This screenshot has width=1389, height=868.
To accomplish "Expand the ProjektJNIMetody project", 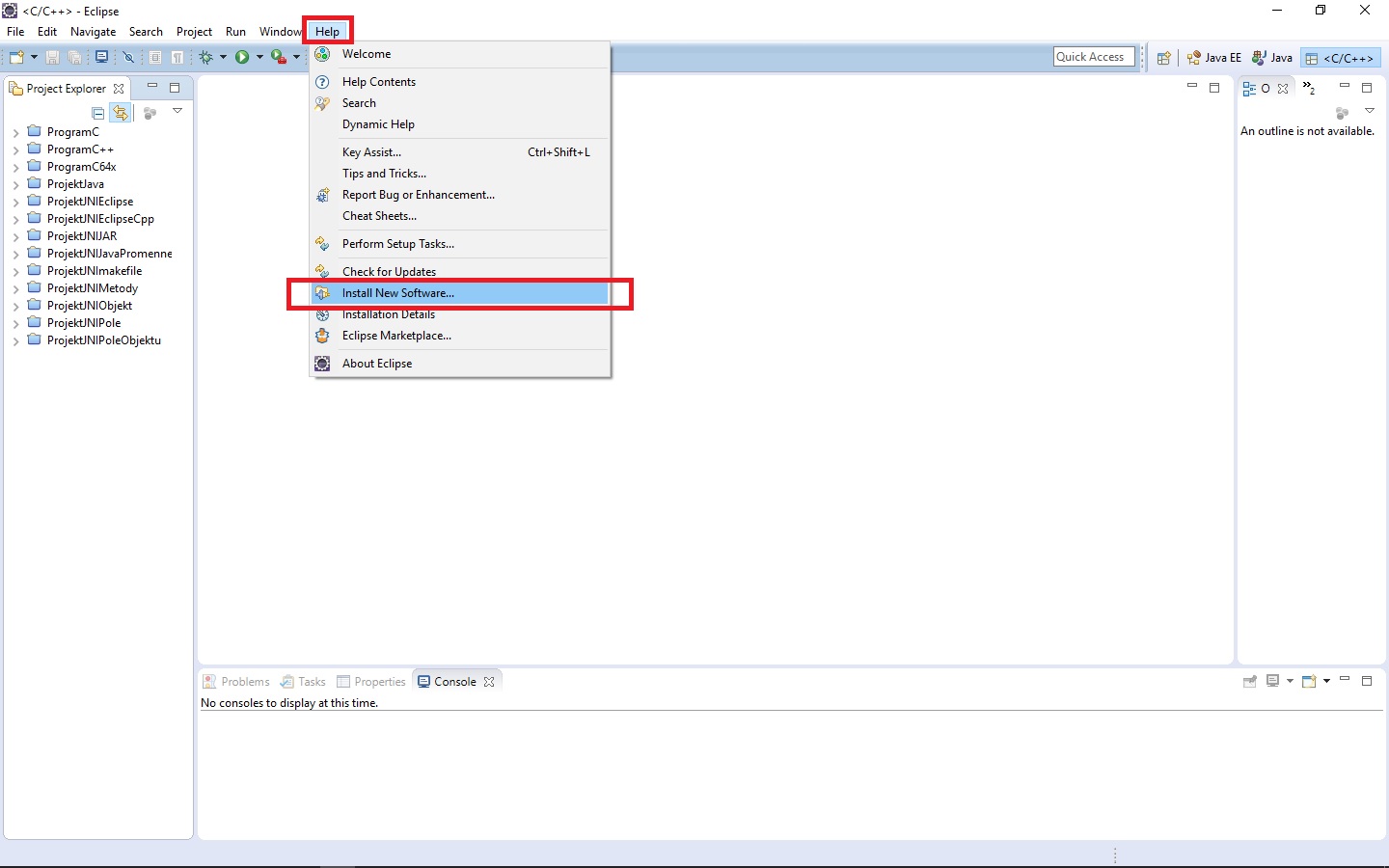I will (x=15, y=289).
